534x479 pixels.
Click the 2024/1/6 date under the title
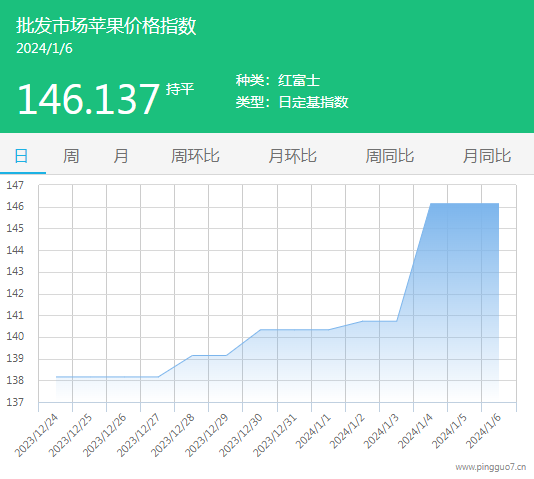pos(44,49)
